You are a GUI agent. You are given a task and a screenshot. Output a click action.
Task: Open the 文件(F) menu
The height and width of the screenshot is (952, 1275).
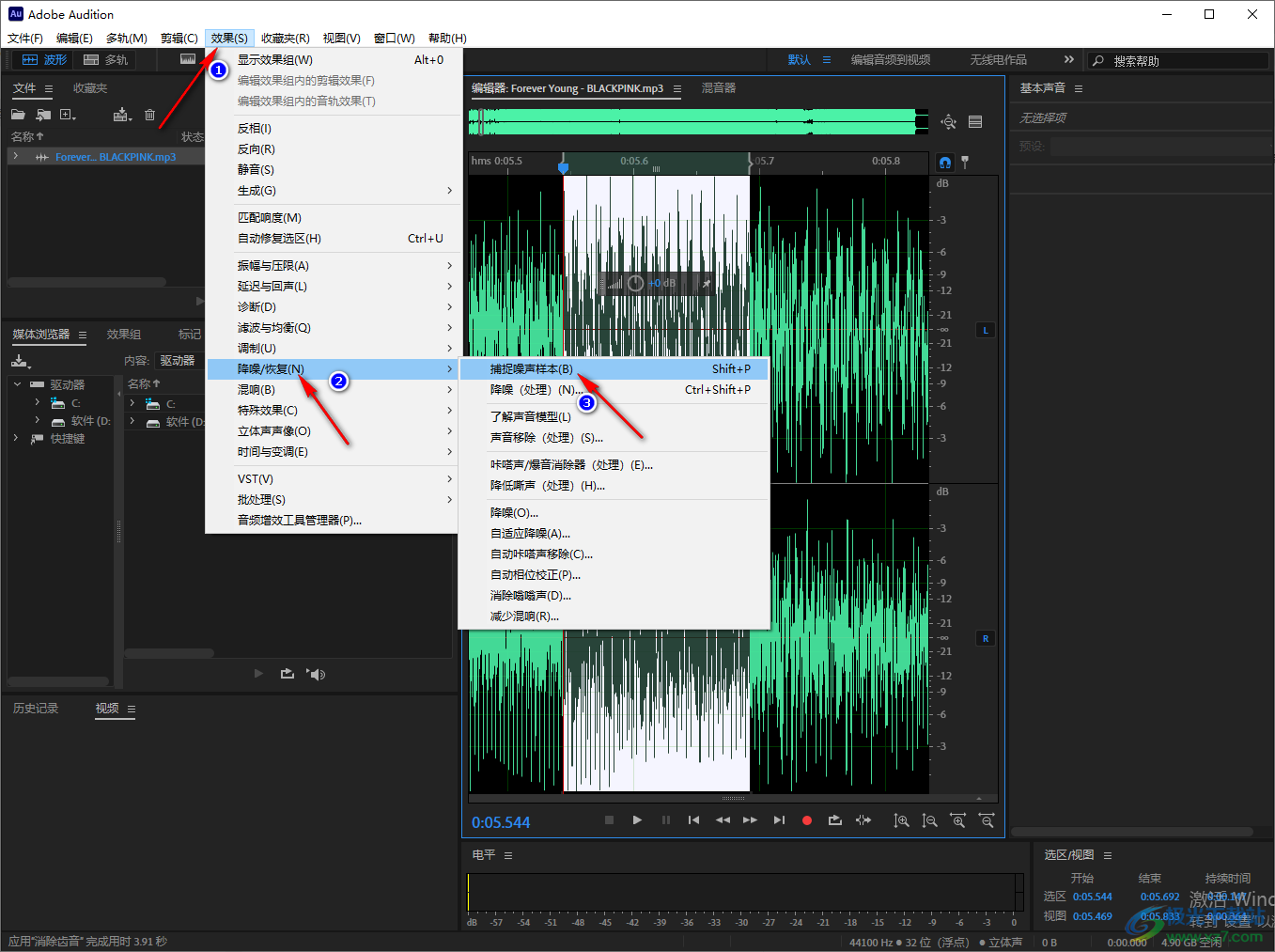click(25, 39)
